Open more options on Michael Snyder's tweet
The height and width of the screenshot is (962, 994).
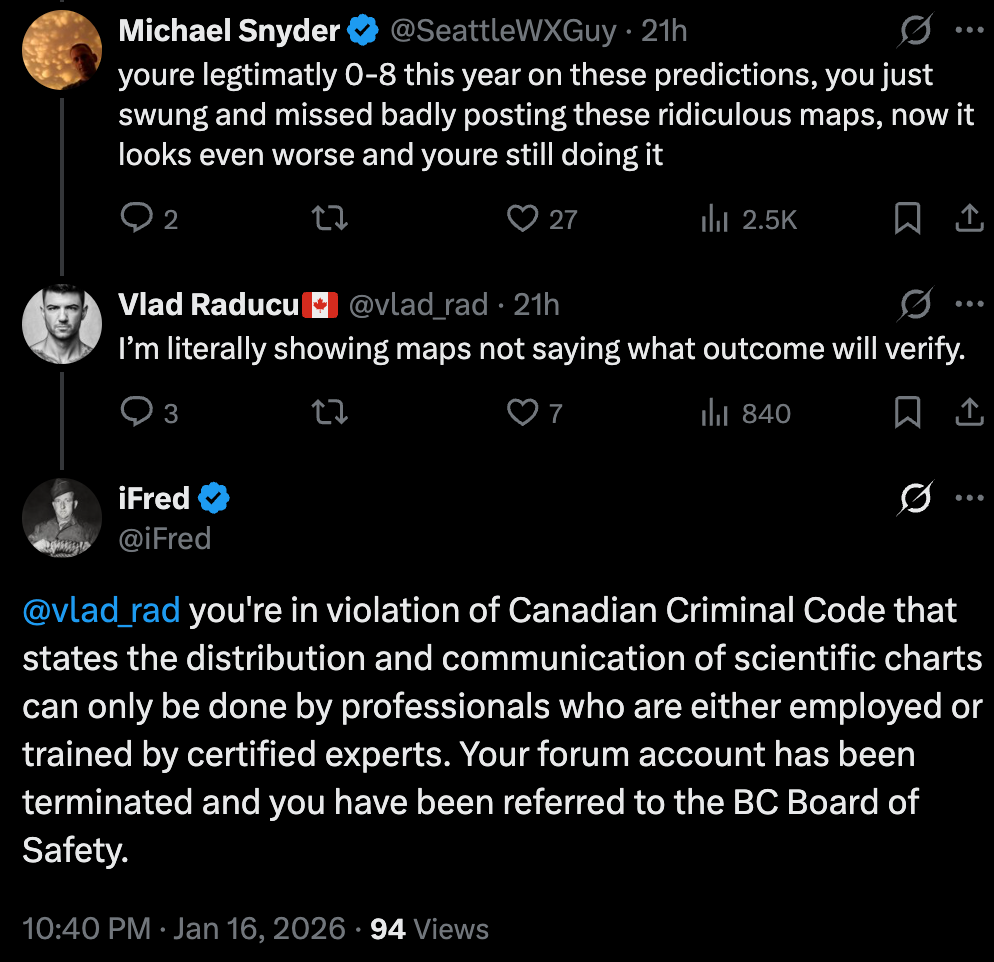tap(969, 31)
